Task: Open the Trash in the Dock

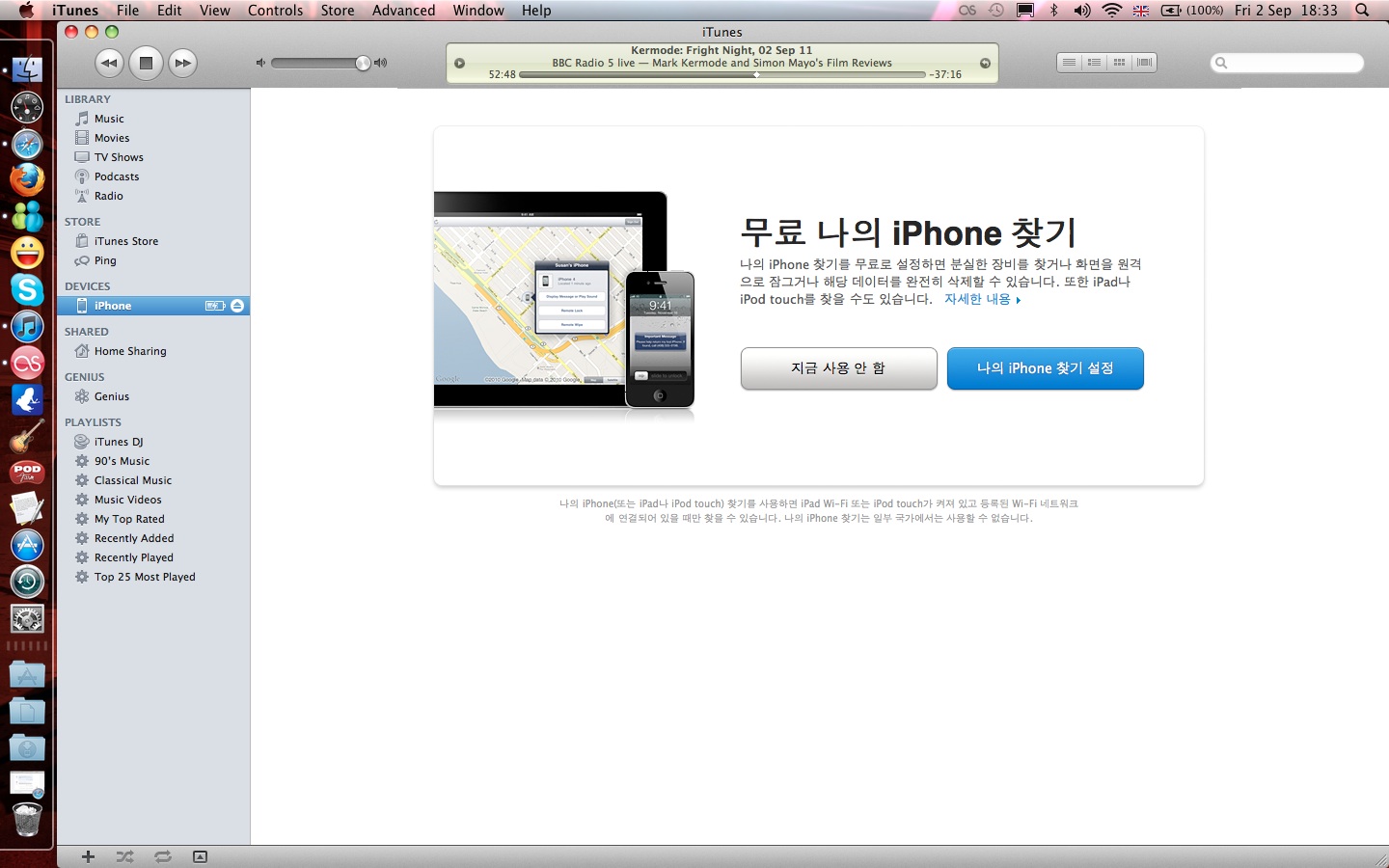Action: click(27, 821)
